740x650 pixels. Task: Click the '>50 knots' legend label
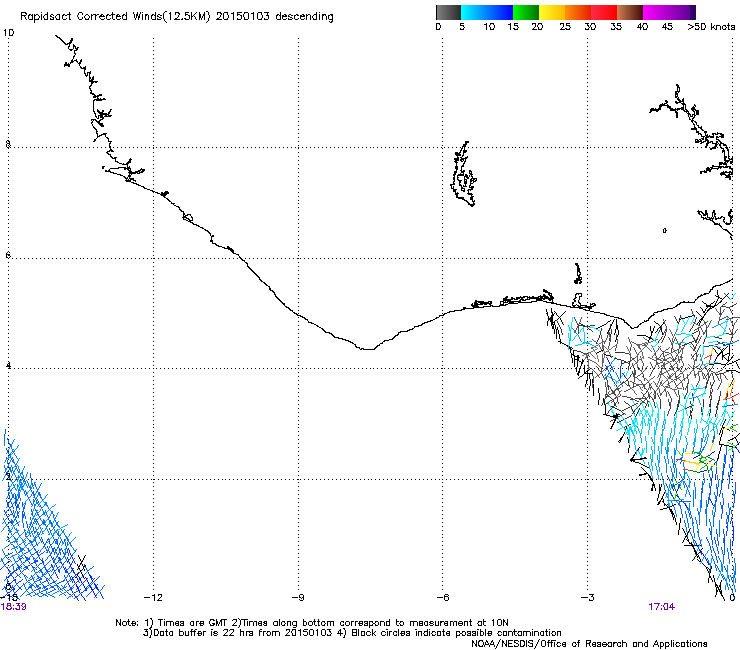click(711, 27)
